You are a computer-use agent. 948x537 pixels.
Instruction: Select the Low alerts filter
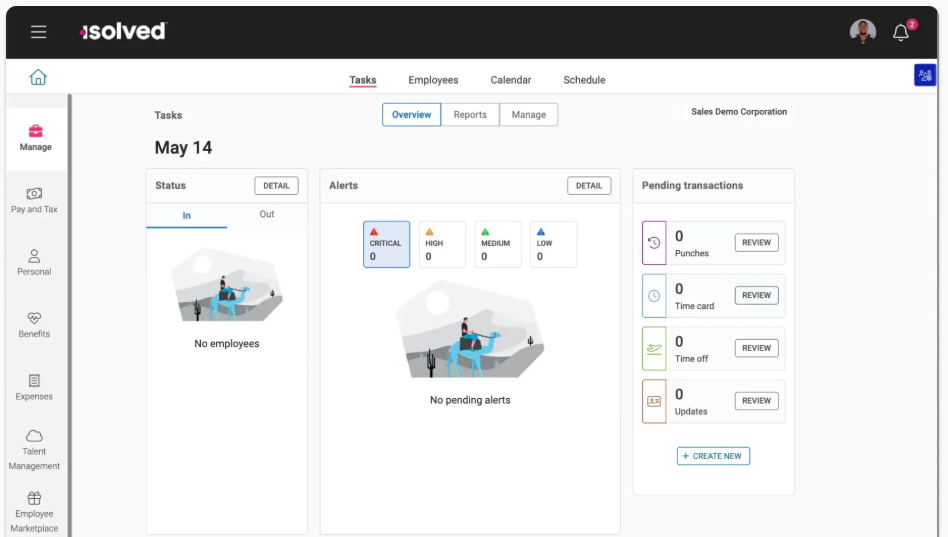pyautogui.click(x=553, y=244)
